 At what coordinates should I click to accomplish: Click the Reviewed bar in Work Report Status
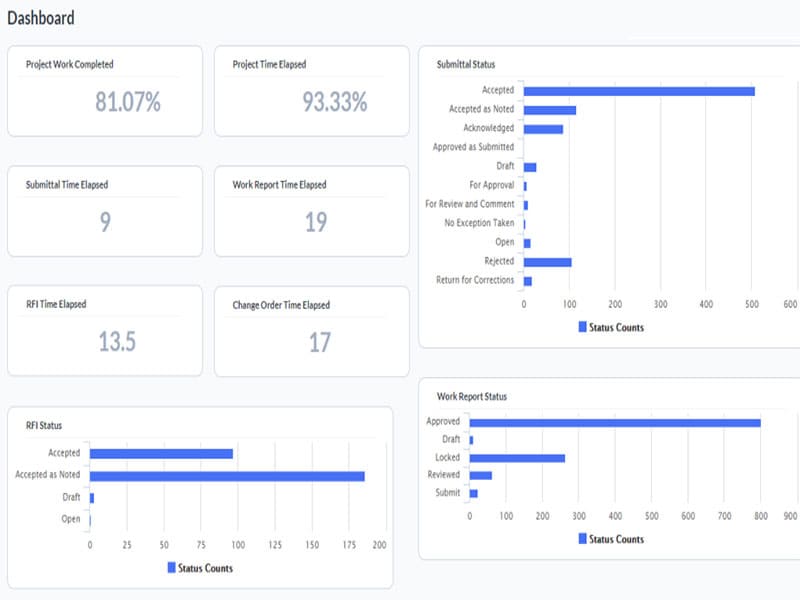[481, 476]
